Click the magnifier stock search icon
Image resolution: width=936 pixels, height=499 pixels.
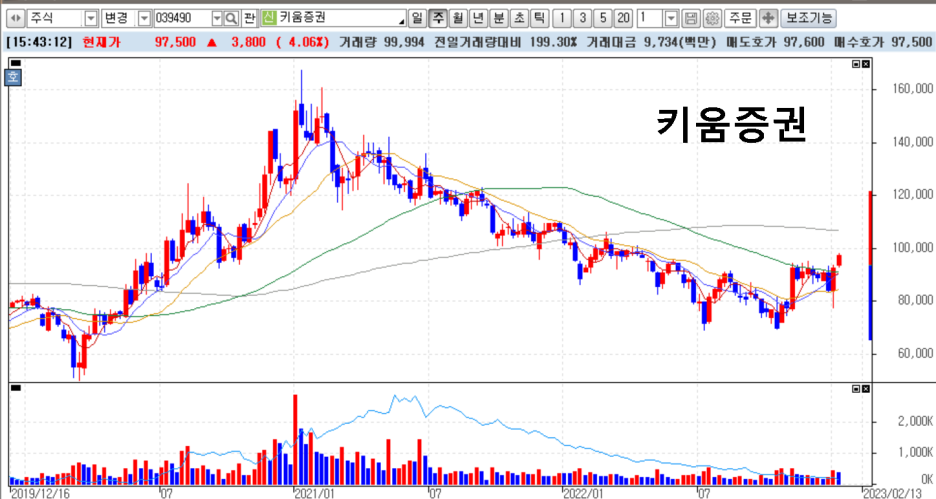232,19
